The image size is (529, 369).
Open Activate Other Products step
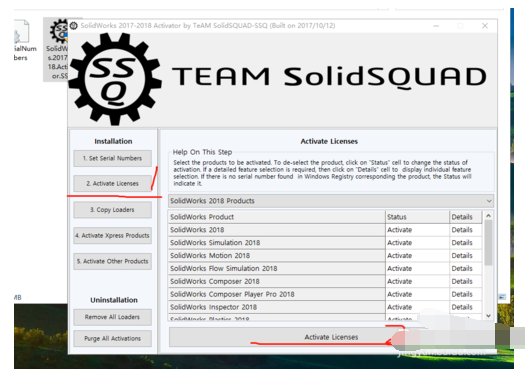[x=112, y=261]
